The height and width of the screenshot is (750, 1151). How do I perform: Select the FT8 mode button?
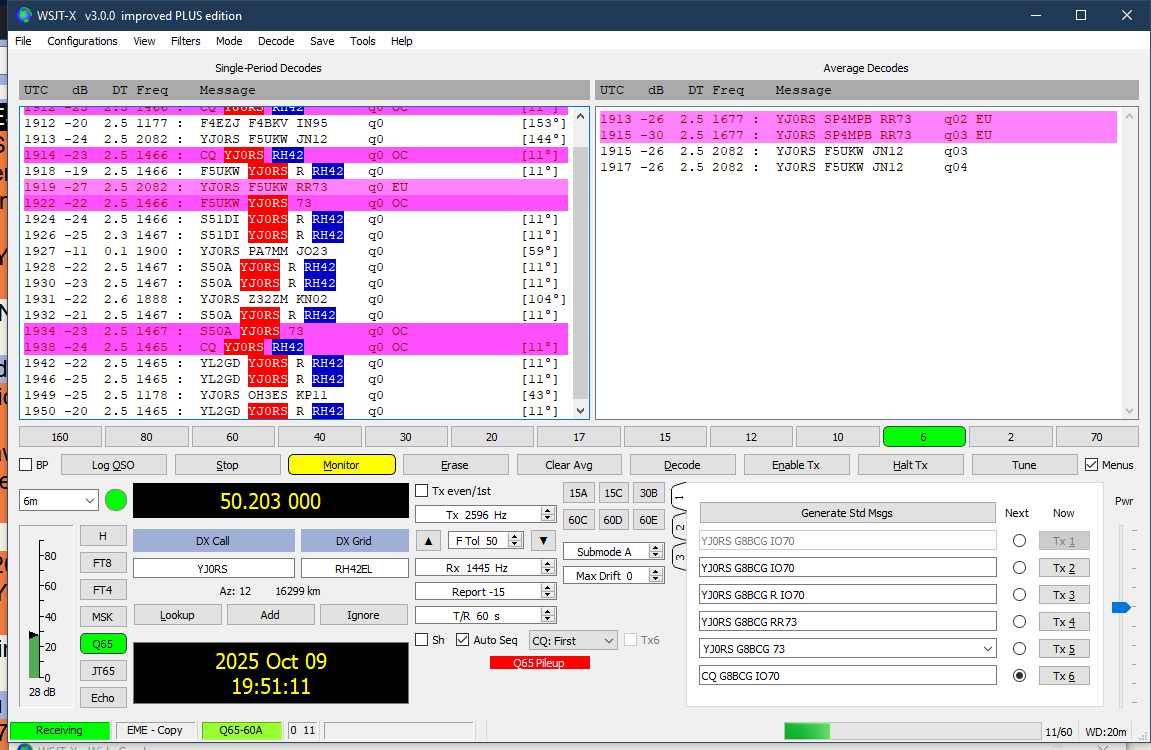102,563
